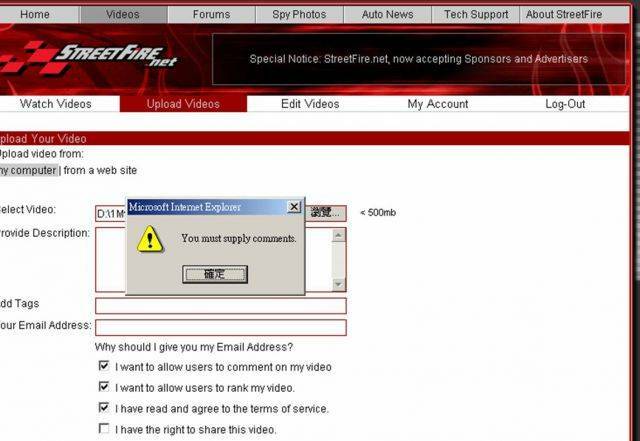Open the Tech Support tab
The width and height of the screenshot is (640, 441).
pyautogui.click(x=476, y=15)
